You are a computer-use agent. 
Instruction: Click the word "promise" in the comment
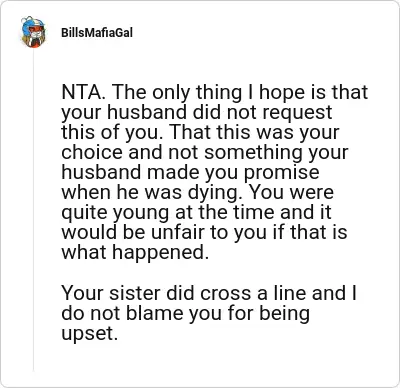click(281, 172)
